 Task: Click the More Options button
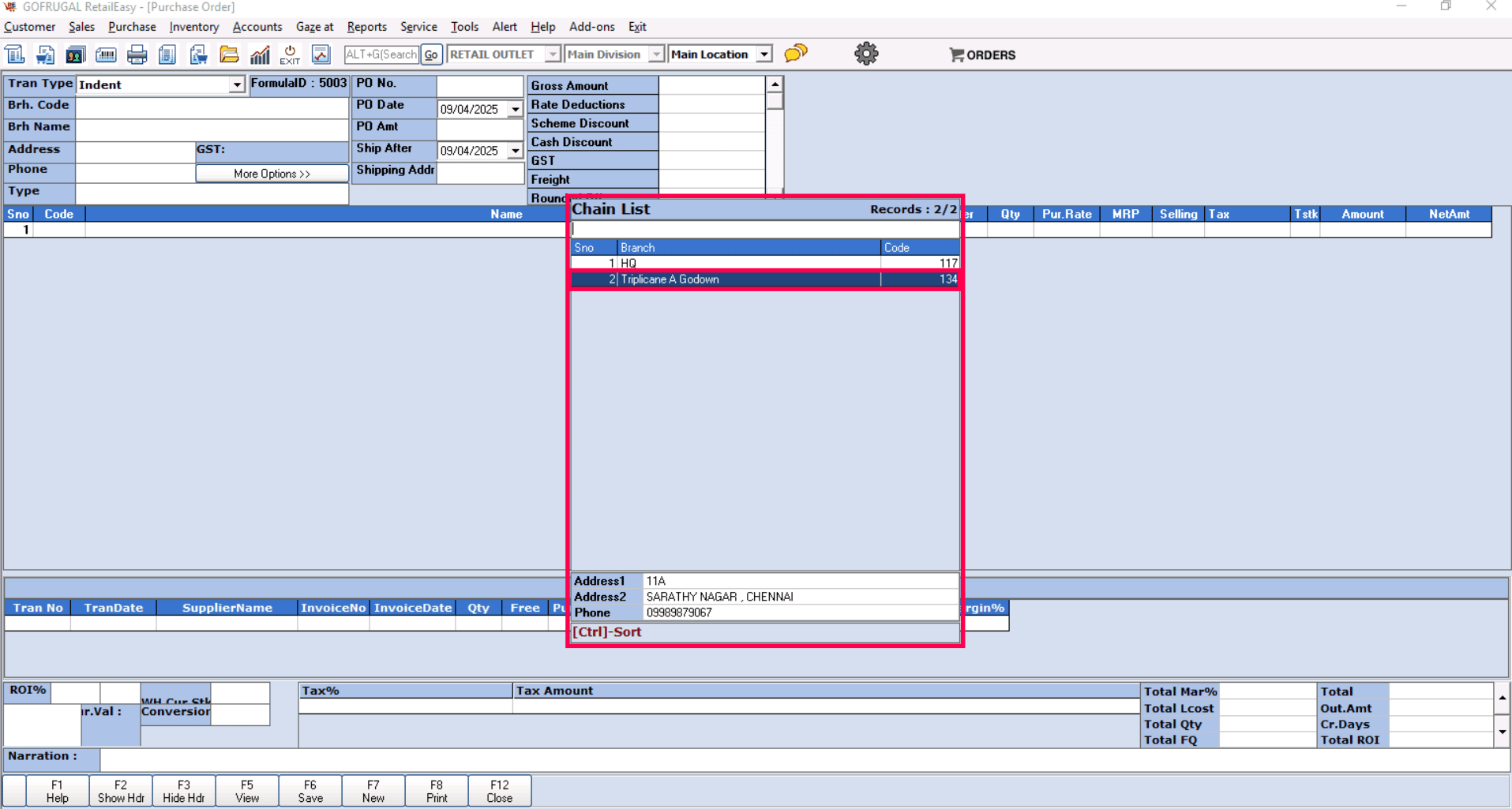tap(272, 174)
